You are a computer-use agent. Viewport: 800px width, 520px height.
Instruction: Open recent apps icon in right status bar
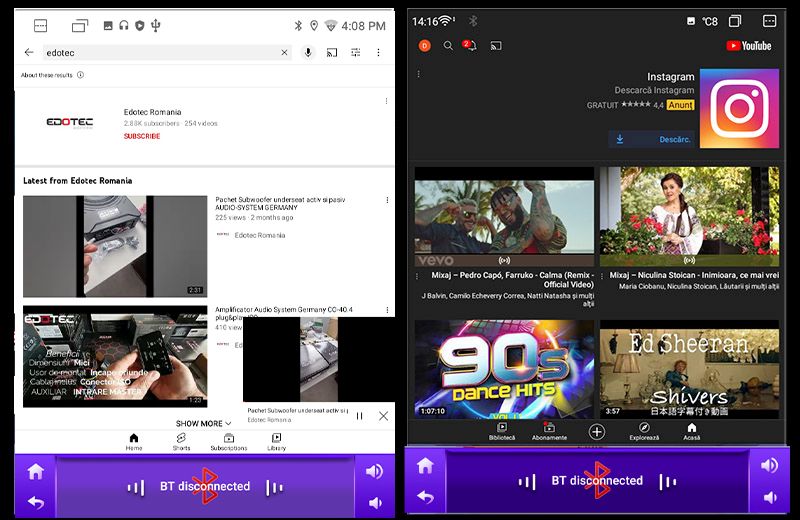click(735, 21)
